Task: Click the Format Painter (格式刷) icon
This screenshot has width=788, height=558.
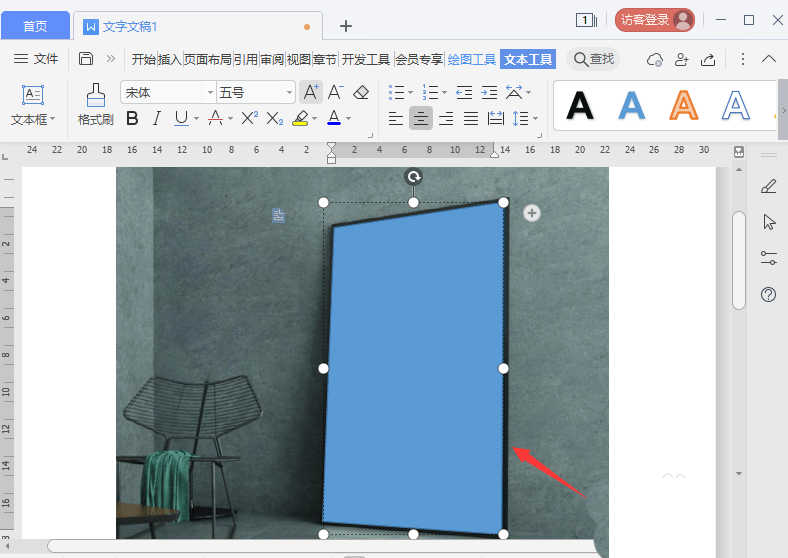Action: click(95, 104)
